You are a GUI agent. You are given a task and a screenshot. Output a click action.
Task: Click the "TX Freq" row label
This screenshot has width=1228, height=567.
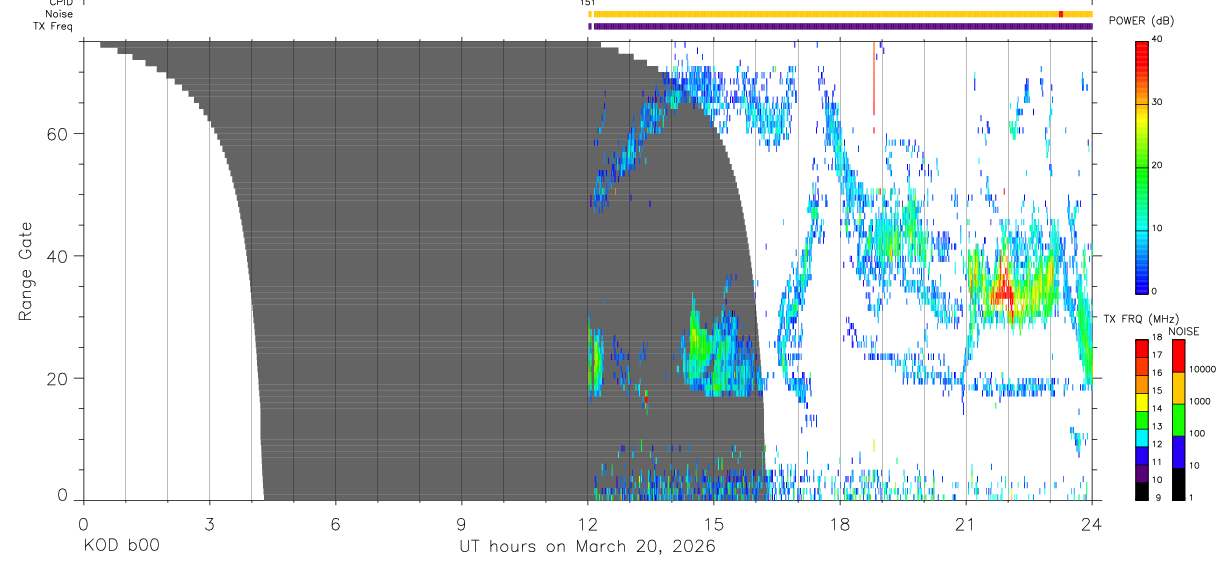[x=53, y=26]
